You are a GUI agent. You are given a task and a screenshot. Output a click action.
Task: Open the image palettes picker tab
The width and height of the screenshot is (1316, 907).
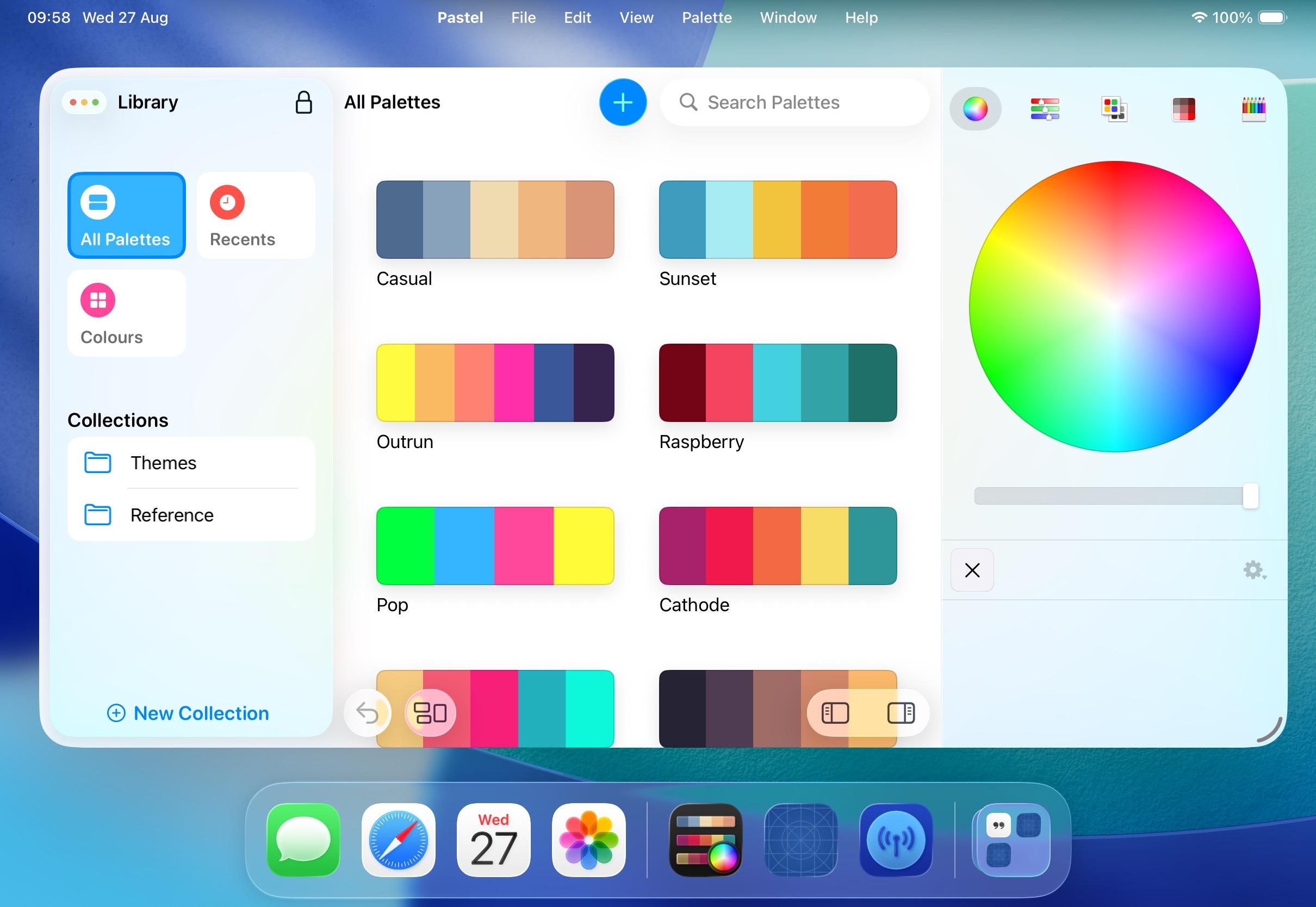point(1184,109)
